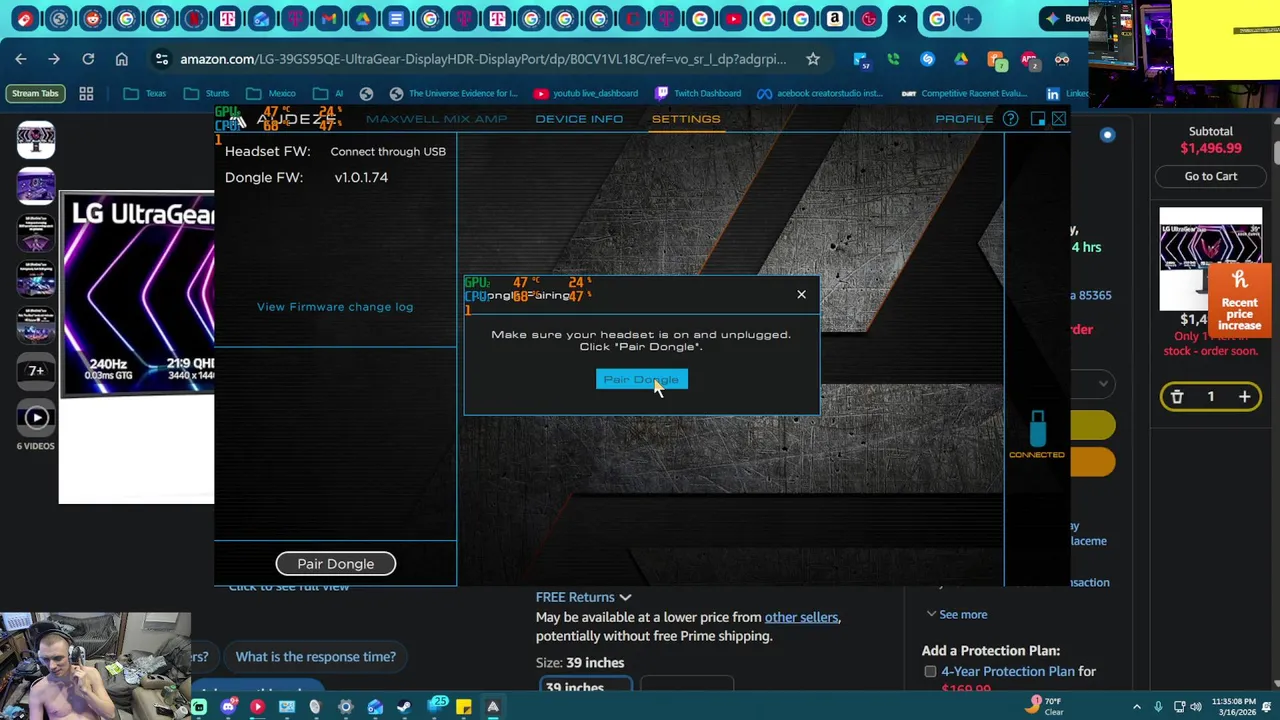Delete cart item with trash icon
The image size is (1280, 720).
(1177, 397)
